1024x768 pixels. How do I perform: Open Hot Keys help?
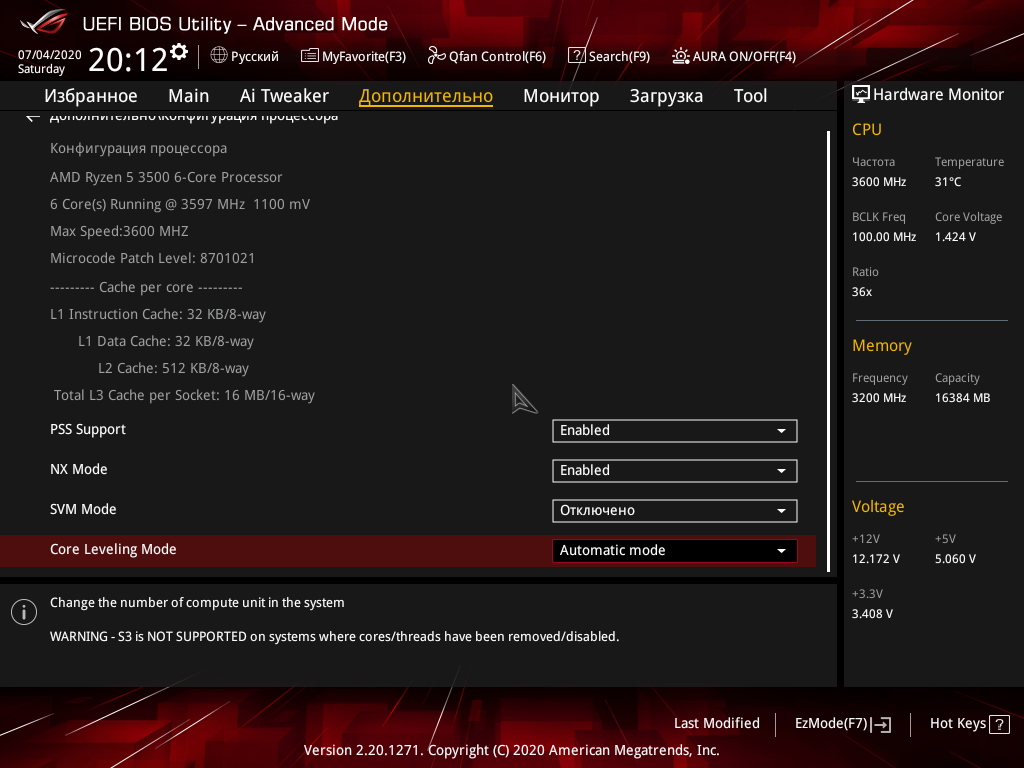(970, 724)
